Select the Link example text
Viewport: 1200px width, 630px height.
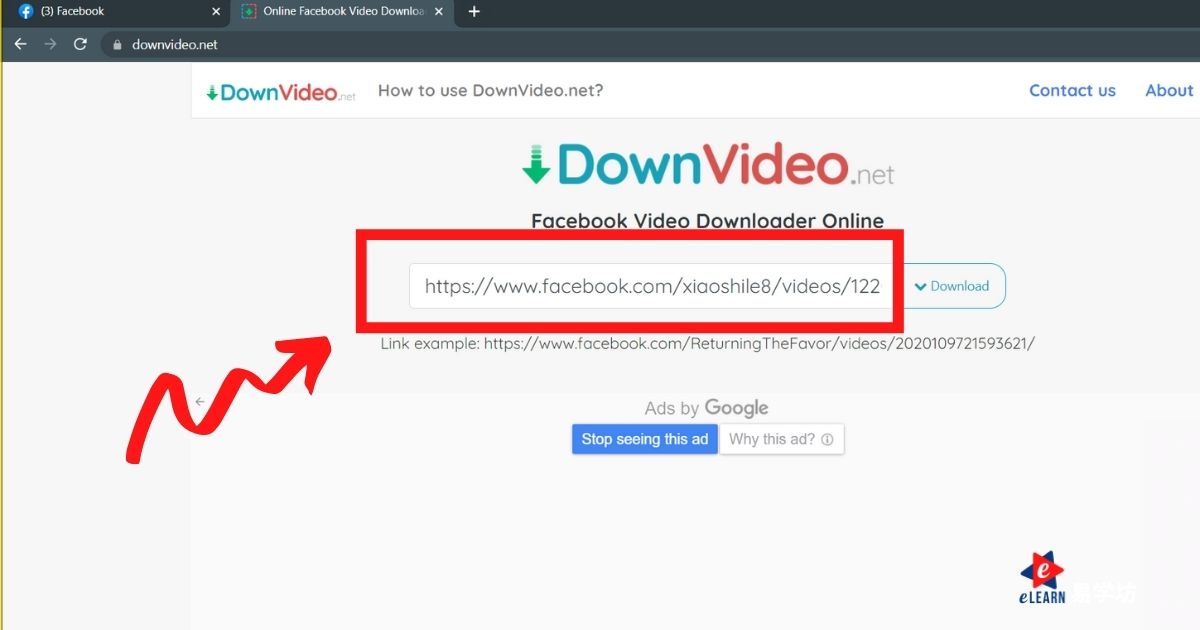707,343
